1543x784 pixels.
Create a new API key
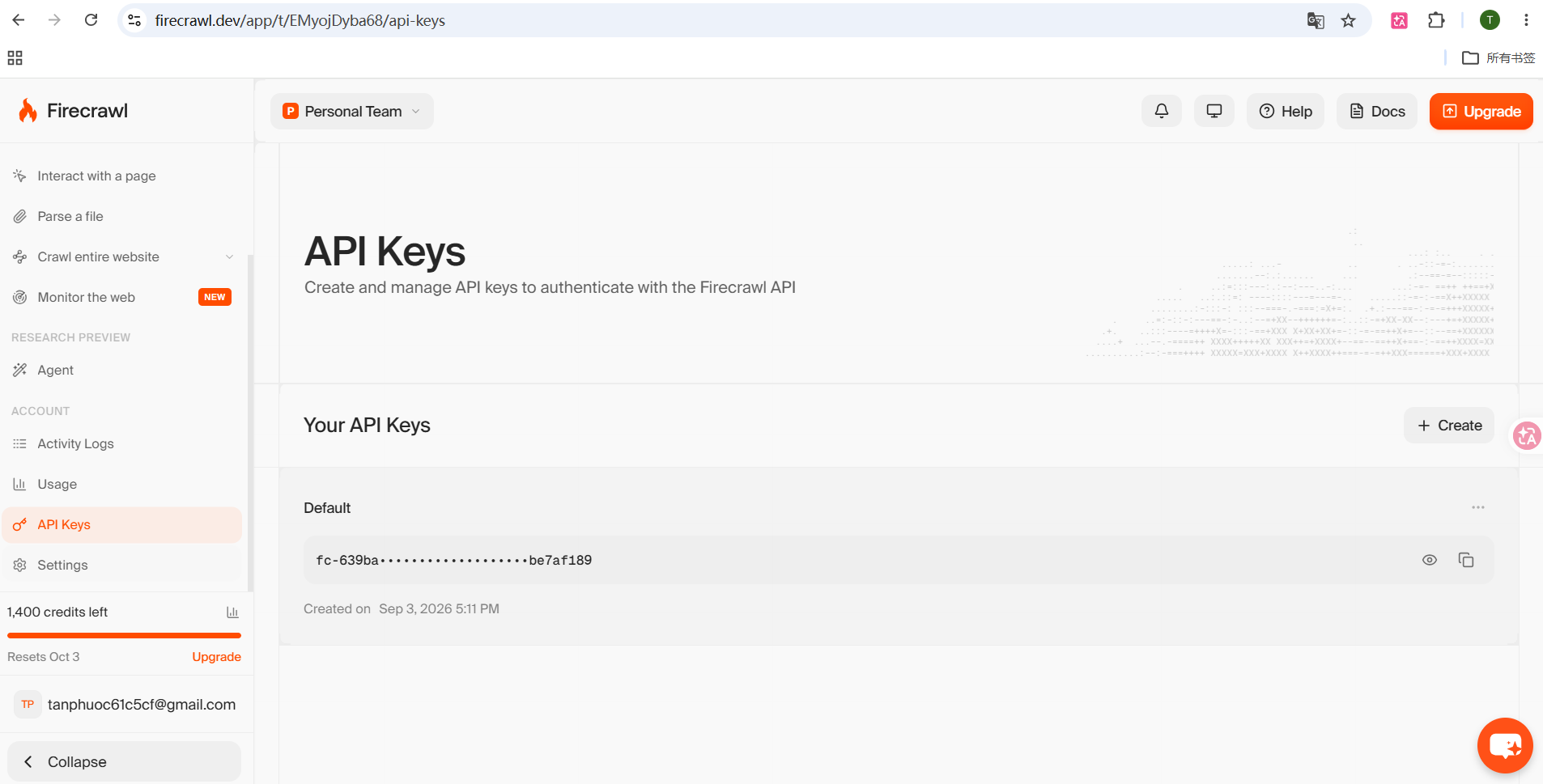pyautogui.click(x=1449, y=426)
